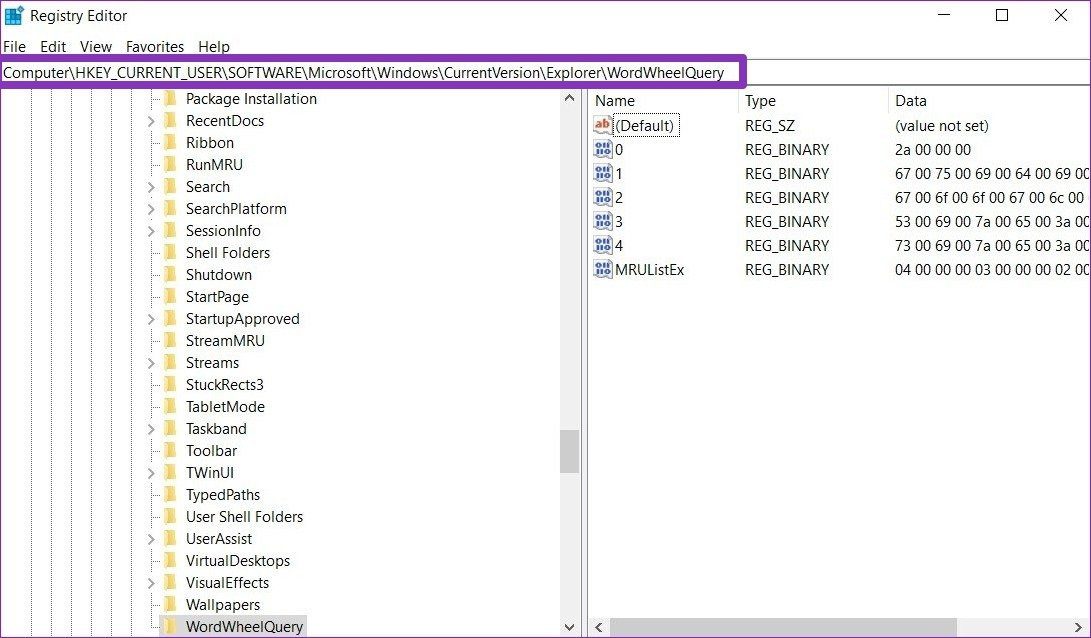Click the RecentDocs folder icon
Image resolution: width=1091 pixels, height=638 pixels.
click(x=170, y=120)
